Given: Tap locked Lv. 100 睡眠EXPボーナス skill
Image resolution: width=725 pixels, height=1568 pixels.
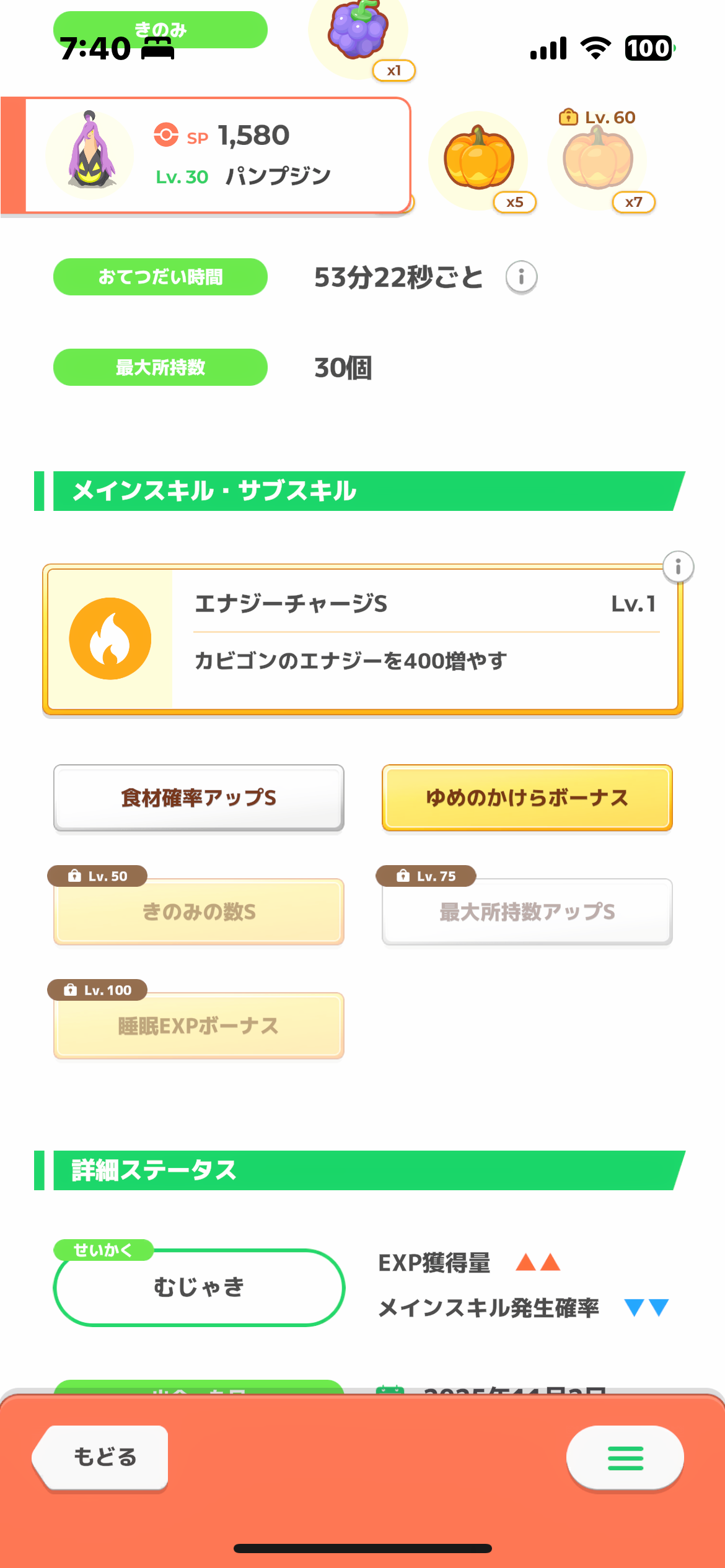Looking at the screenshot, I should coord(199,1026).
